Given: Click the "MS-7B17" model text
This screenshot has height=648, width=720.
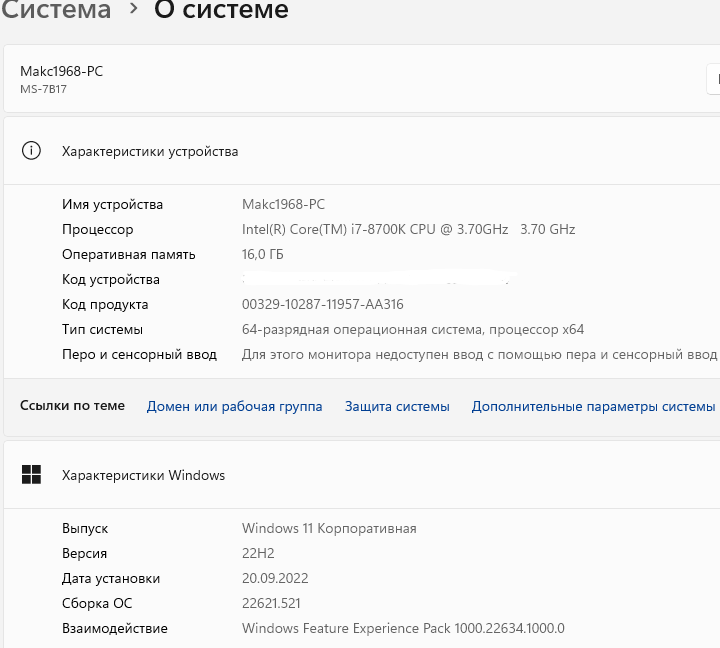Looking at the screenshot, I should click(x=43, y=89).
